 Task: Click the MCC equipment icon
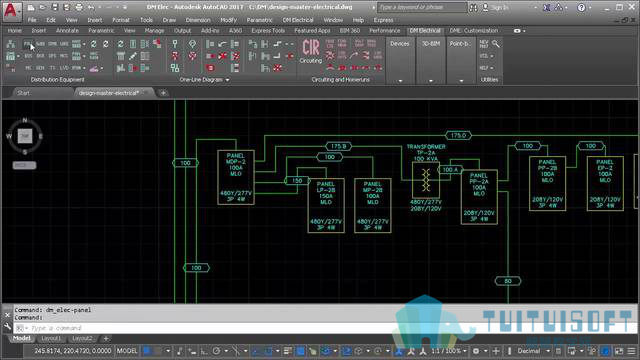(64, 56)
